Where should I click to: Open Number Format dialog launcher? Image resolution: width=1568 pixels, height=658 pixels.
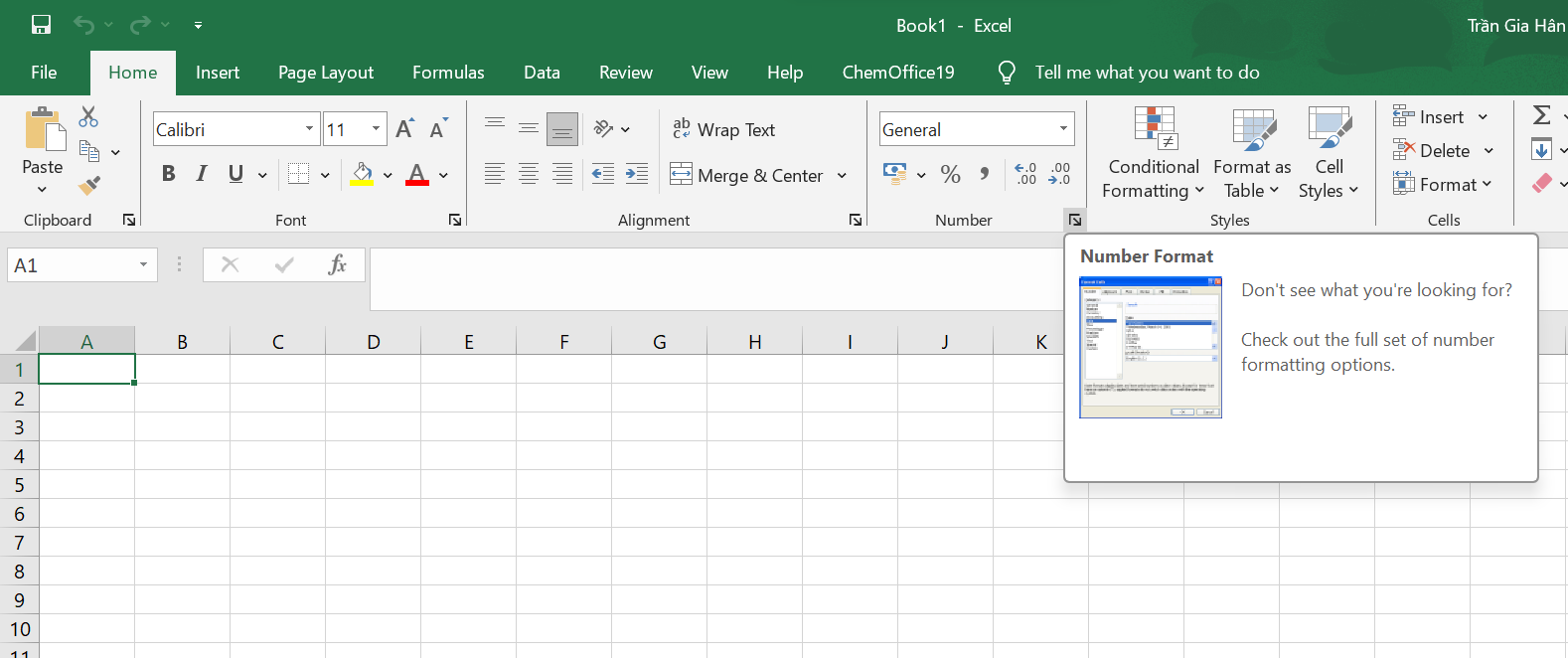pos(1074,220)
